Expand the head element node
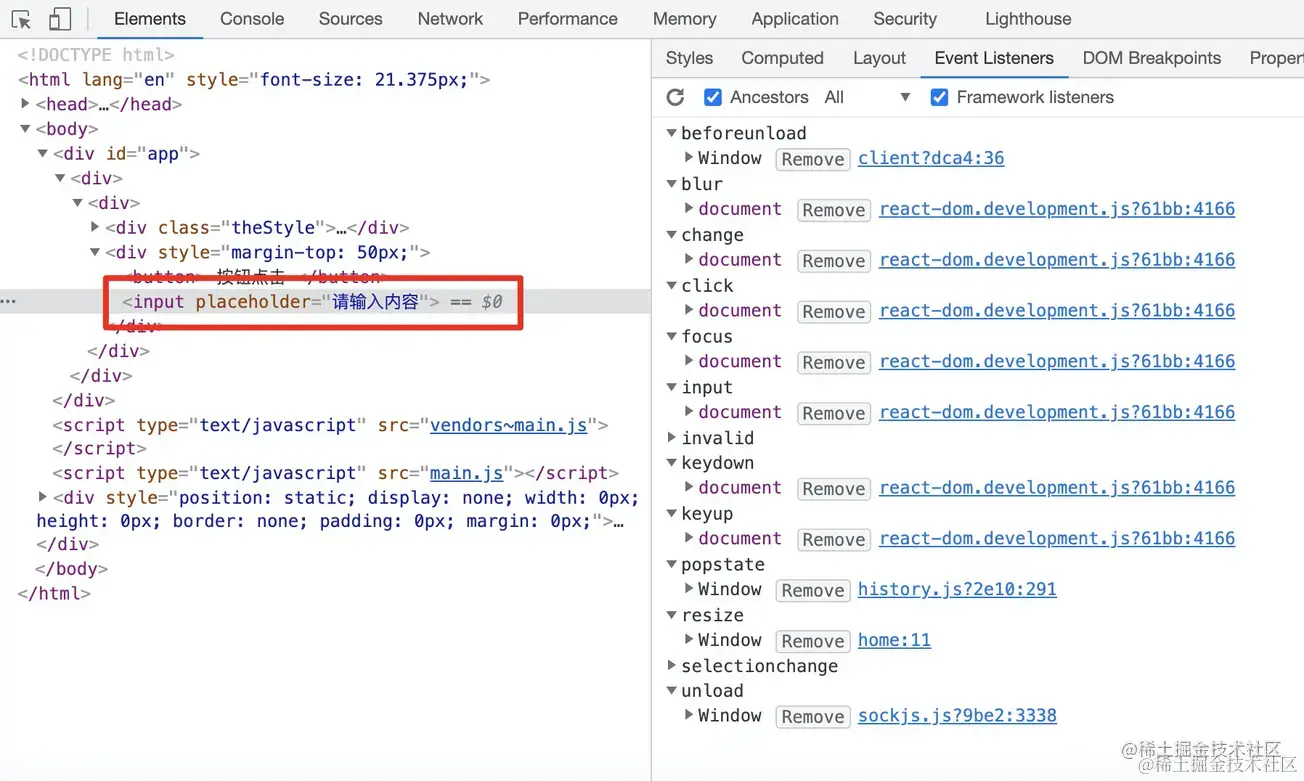Screen dimensions: 1304x781 tap(26, 104)
